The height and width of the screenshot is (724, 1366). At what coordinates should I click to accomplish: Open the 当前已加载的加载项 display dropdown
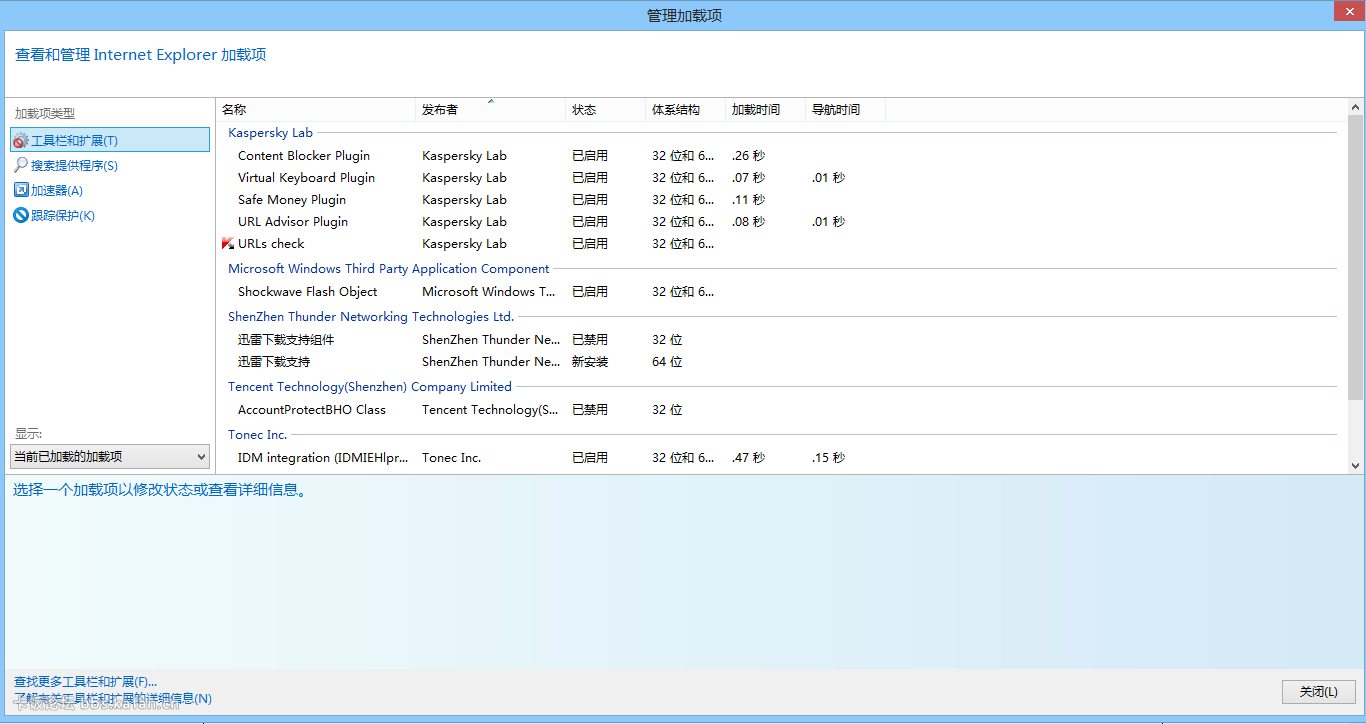point(110,456)
